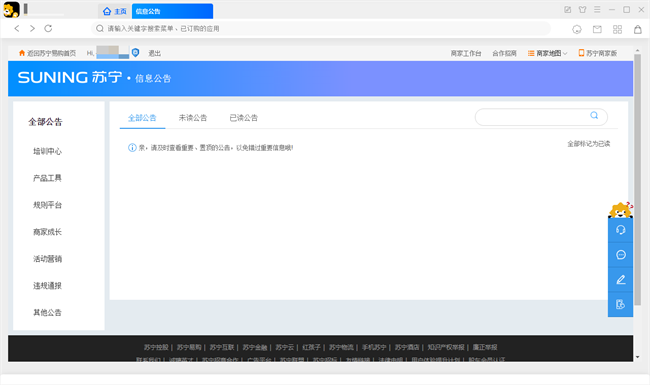This screenshot has width=650, height=385.
Task: Go back with the browser back arrow
Action: point(17,28)
